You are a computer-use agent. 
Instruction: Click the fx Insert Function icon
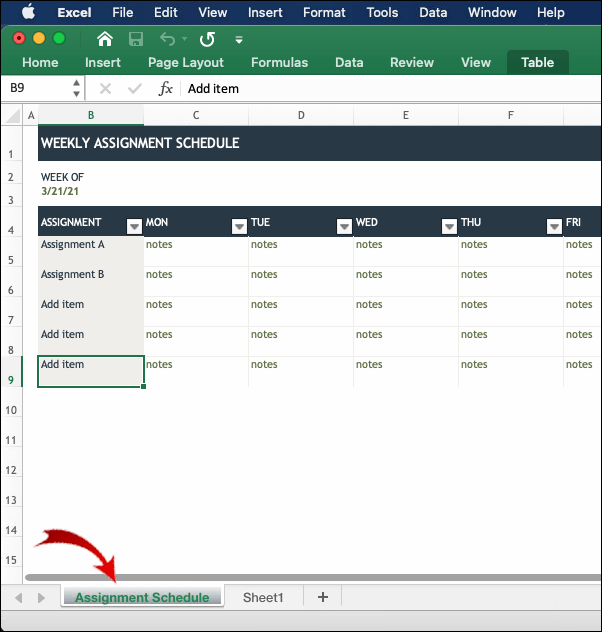tap(165, 88)
